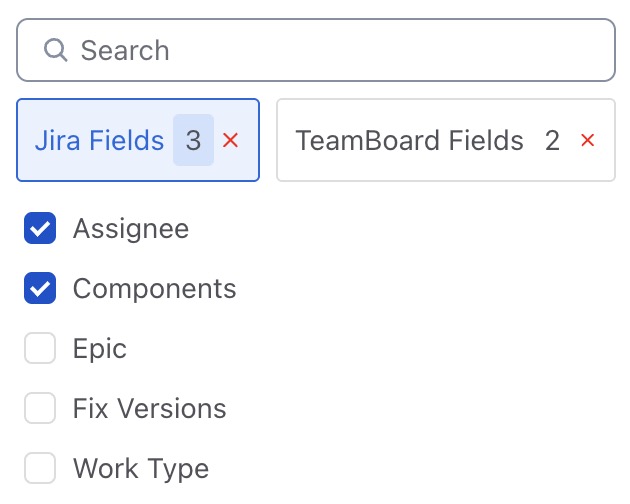
Task: Click the blue checkmark beside Assignee
Action: pos(40,229)
